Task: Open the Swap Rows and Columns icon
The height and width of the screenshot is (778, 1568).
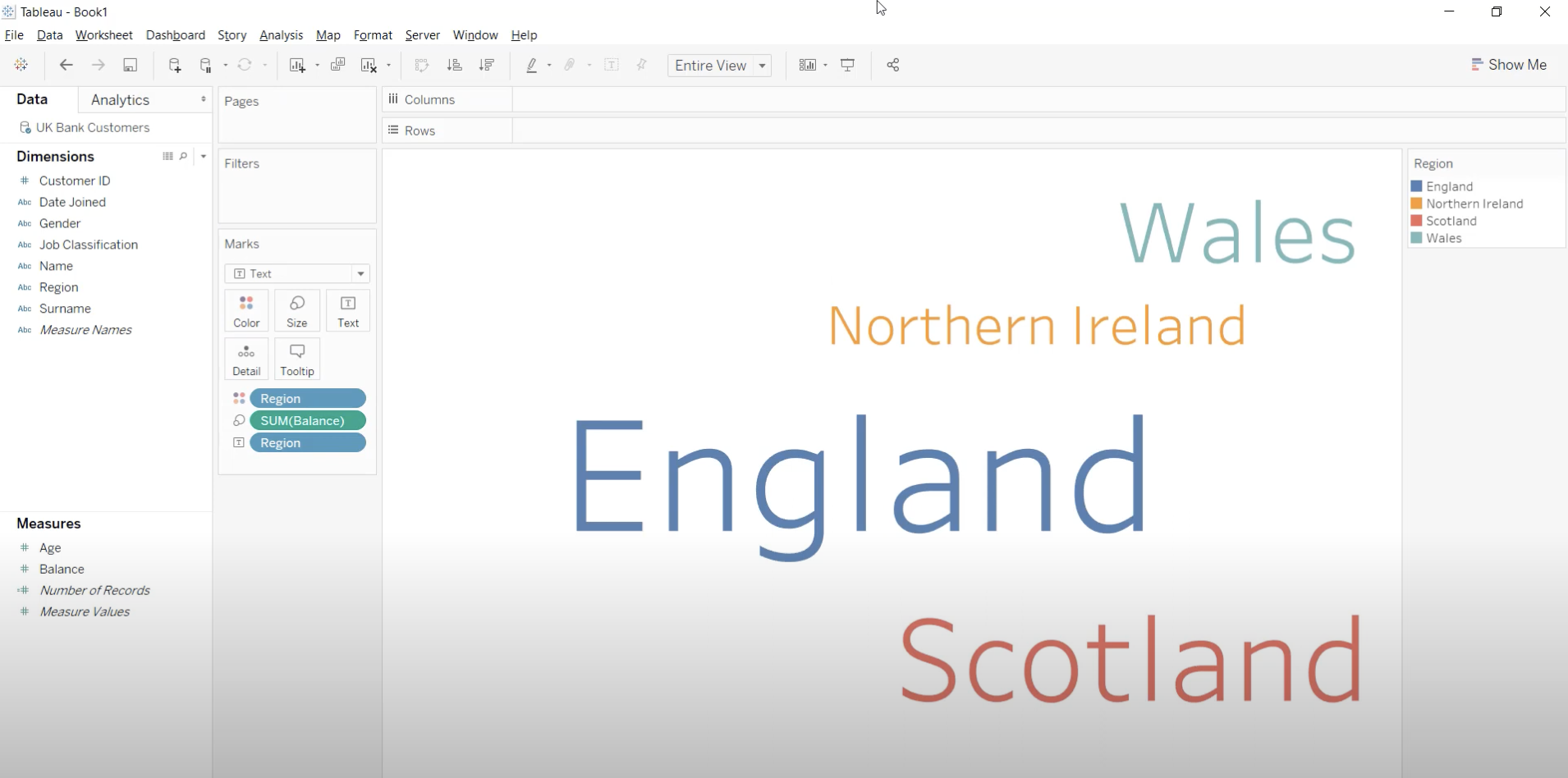Action: [x=421, y=65]
